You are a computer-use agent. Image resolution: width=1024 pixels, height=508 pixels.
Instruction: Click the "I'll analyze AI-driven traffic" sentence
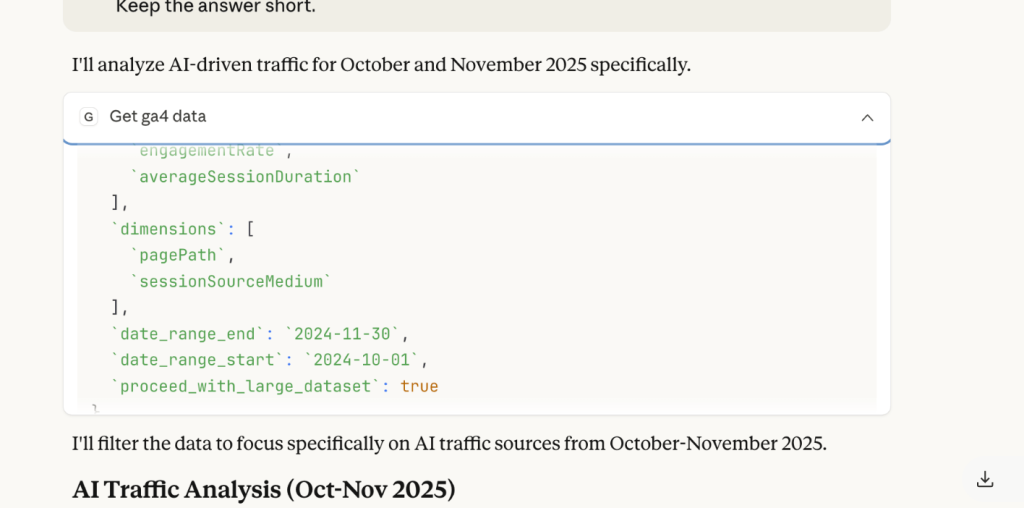[381, 65]
